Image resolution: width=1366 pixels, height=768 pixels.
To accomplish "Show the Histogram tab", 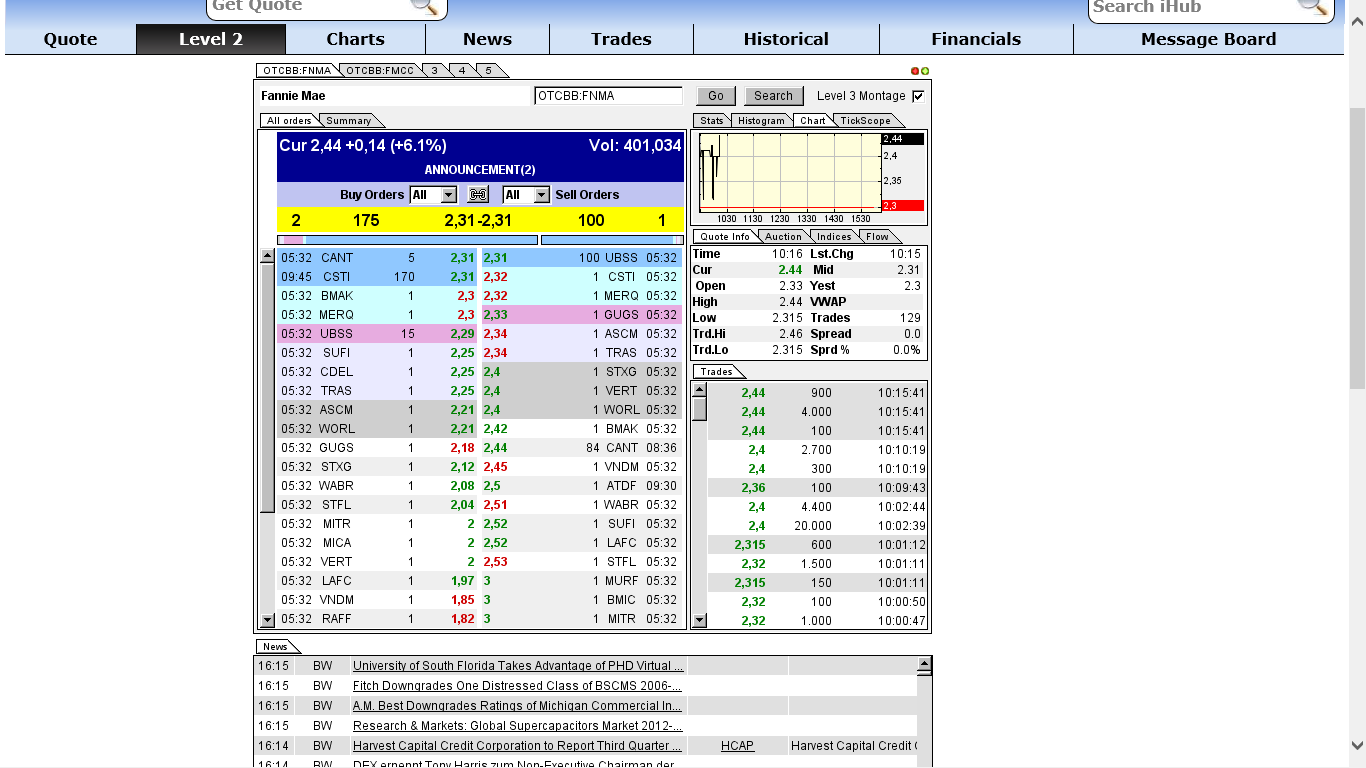I will click(762, 121).
